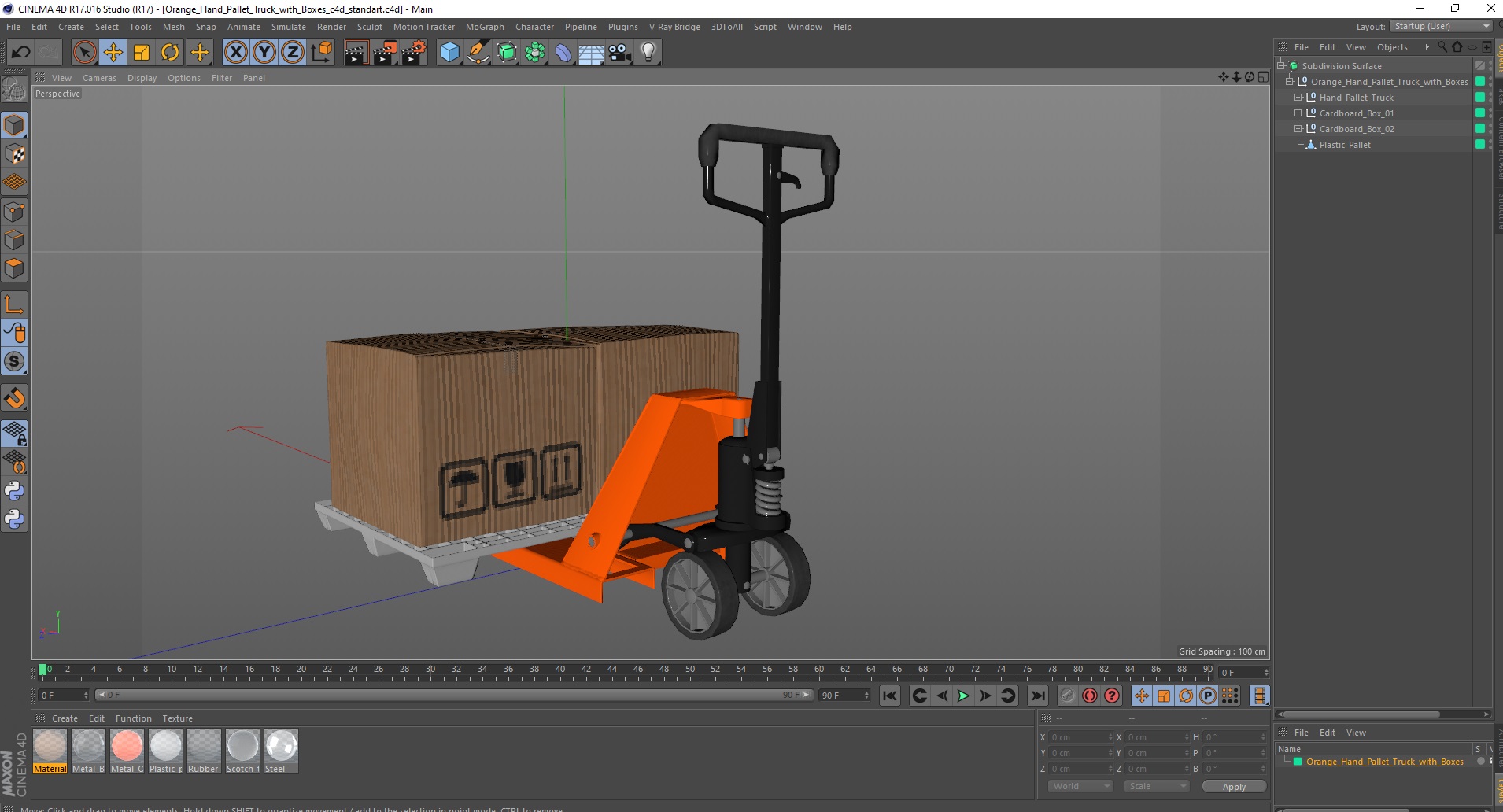The height and width of the screenshot is (812, 1503).
Task: Click the object manager search icon
Action: [x=1442, y=47]
